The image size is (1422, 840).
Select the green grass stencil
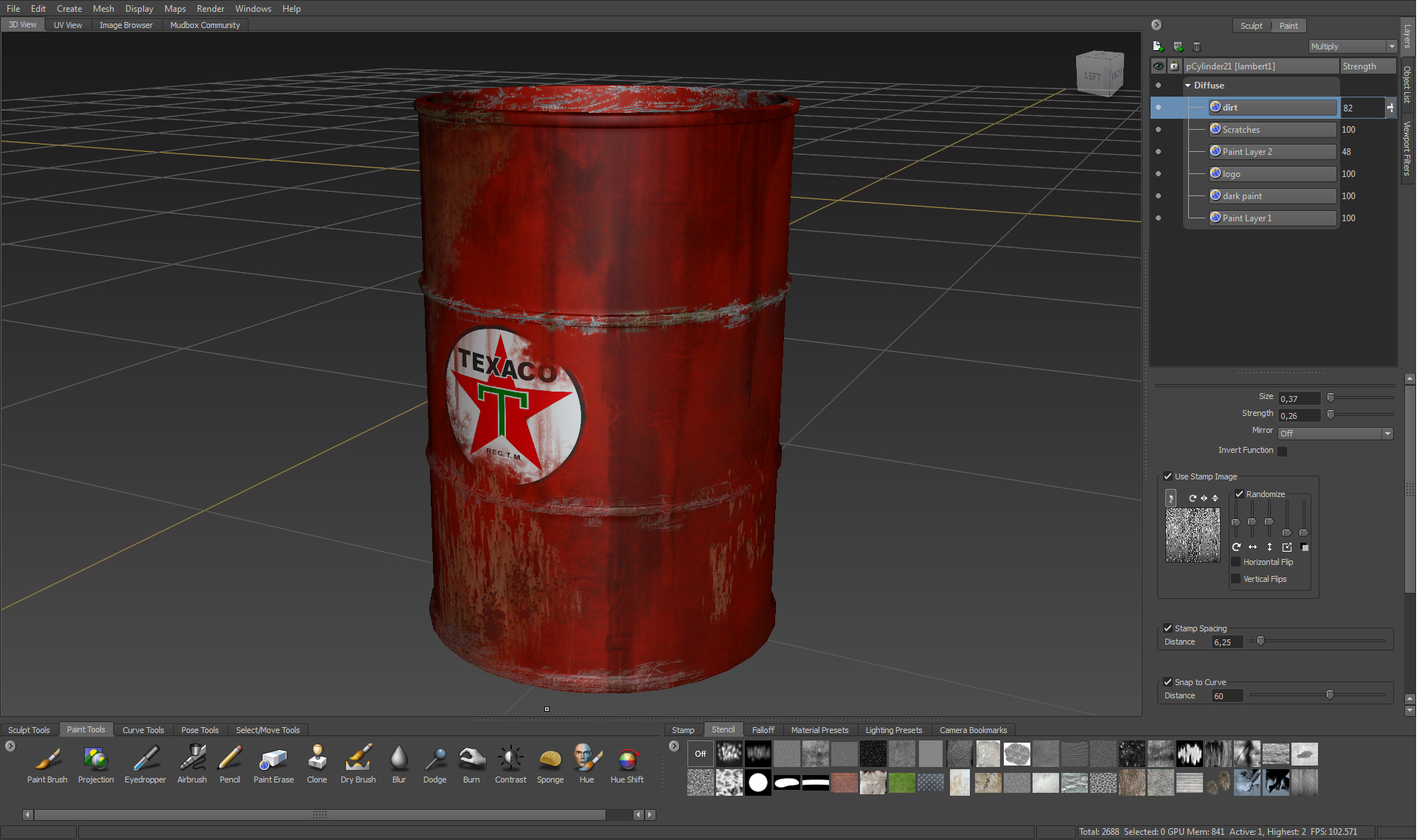pyautogui.click(x=901, y=782)
